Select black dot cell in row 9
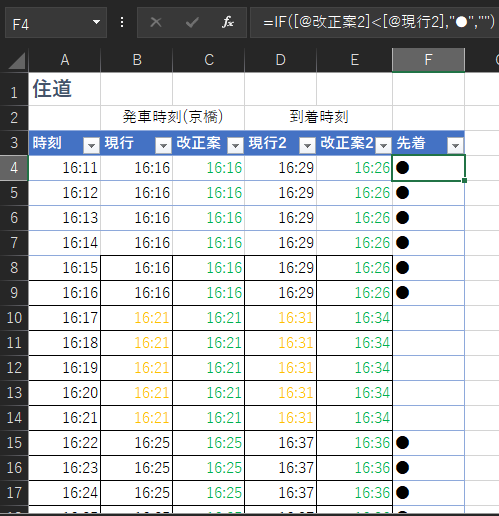Screen dimensions: 499x516 click(x=428, y=293)
